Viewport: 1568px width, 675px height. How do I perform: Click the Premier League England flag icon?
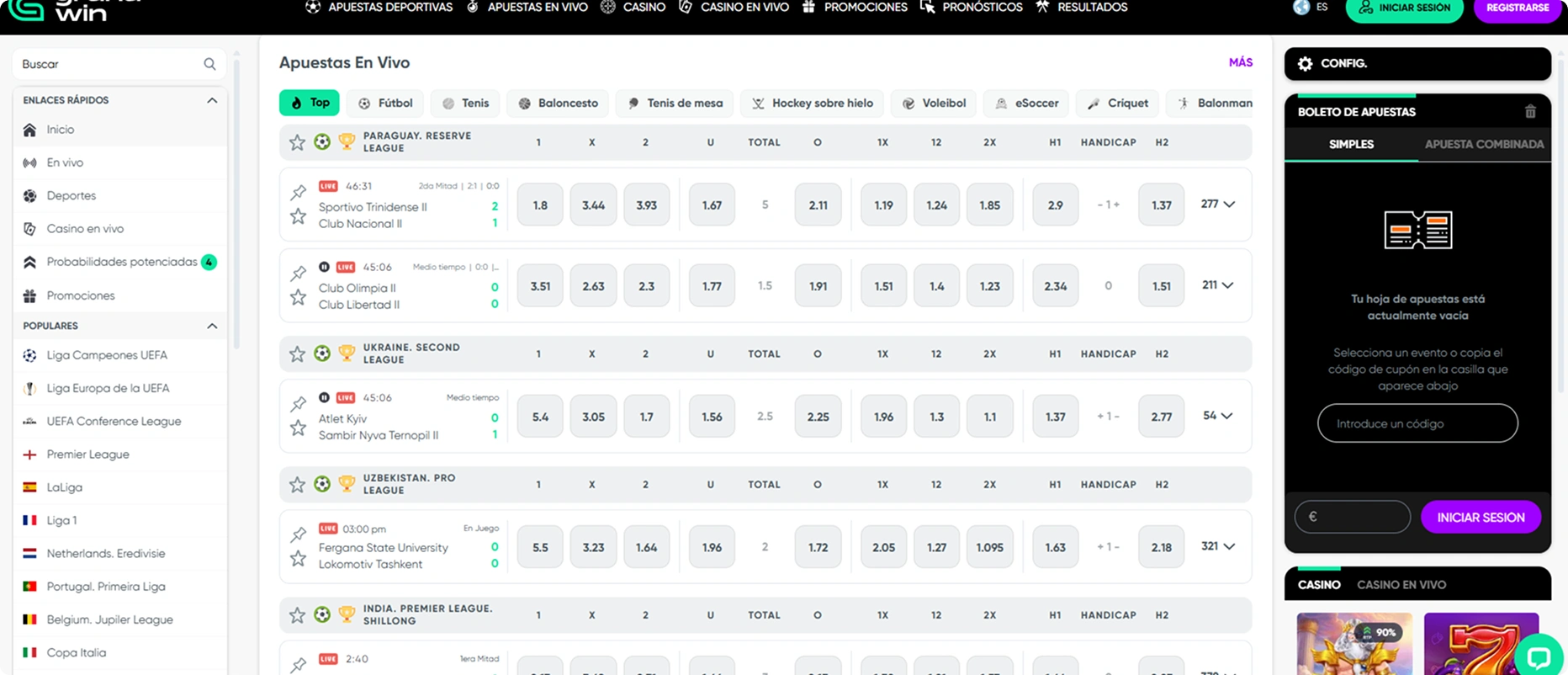tap(29, 454)
